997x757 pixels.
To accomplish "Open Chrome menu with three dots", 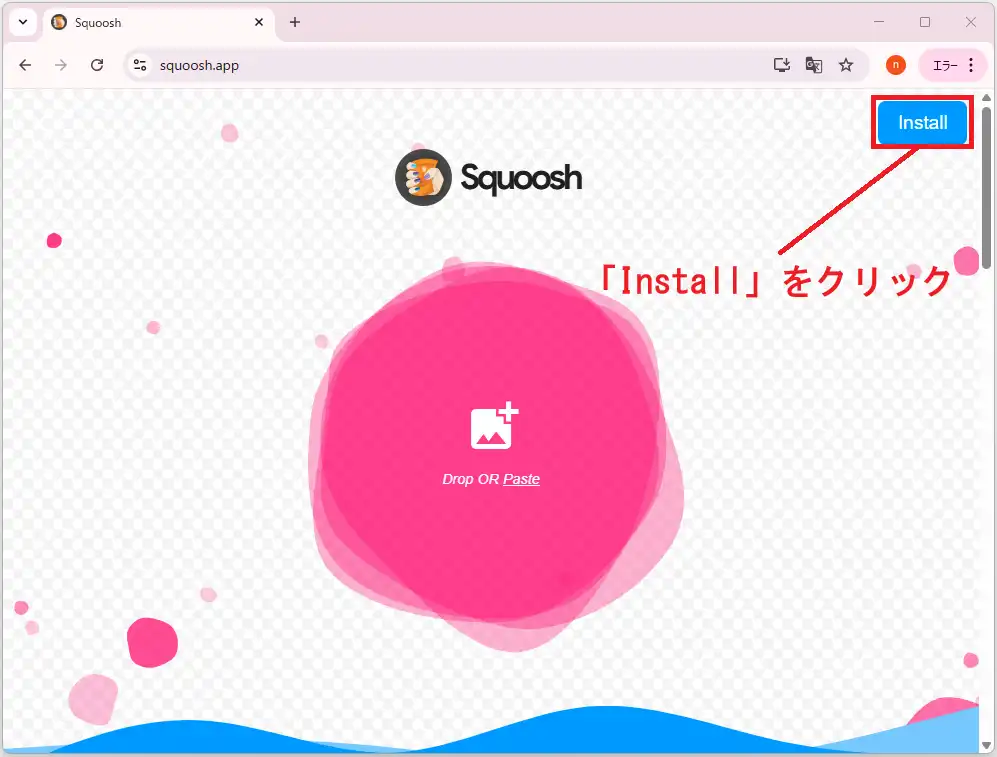I will (x=971, y=65).
